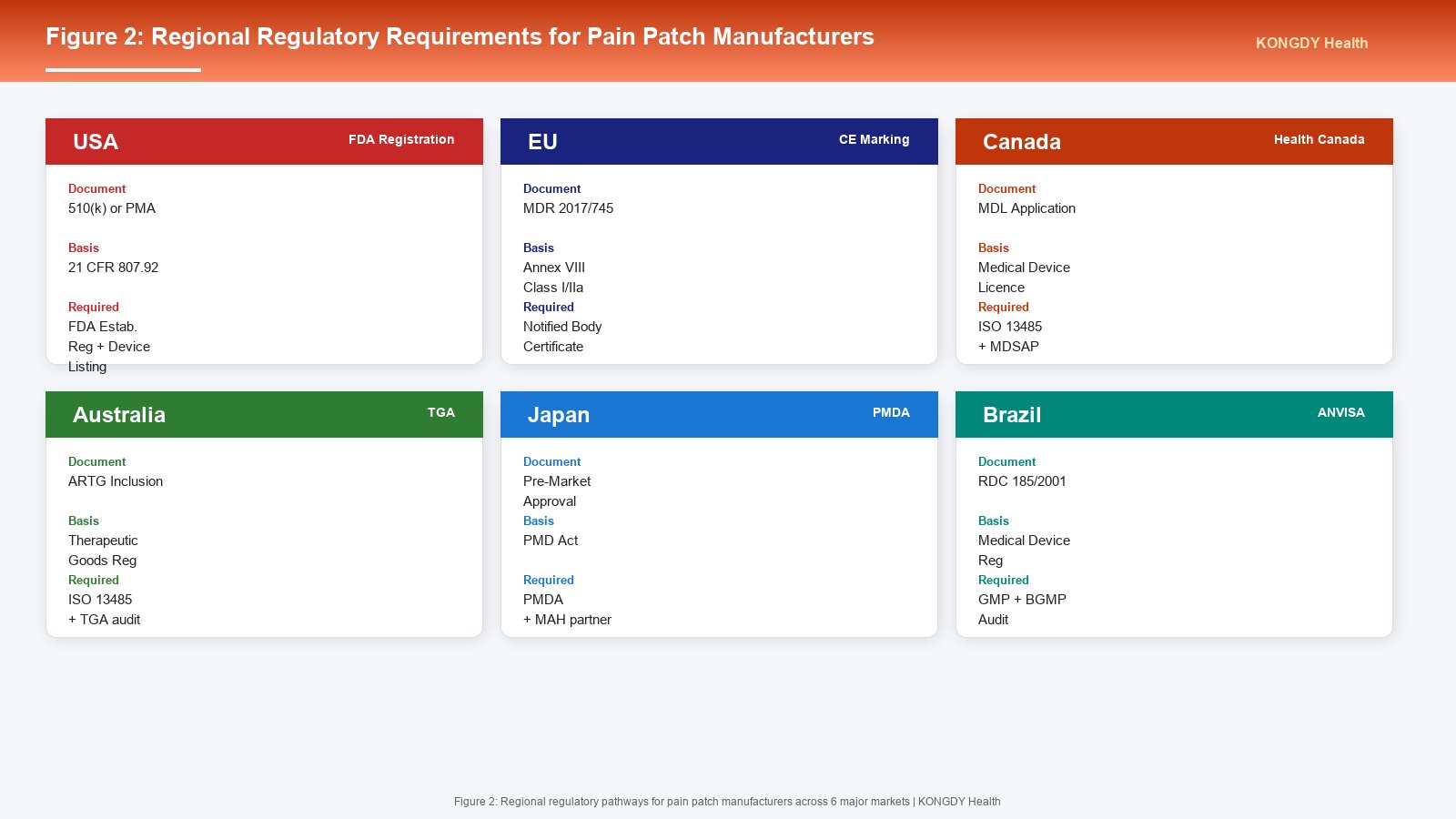Click the MDR 2017/745 text
1456x819 pixels.
568,208
